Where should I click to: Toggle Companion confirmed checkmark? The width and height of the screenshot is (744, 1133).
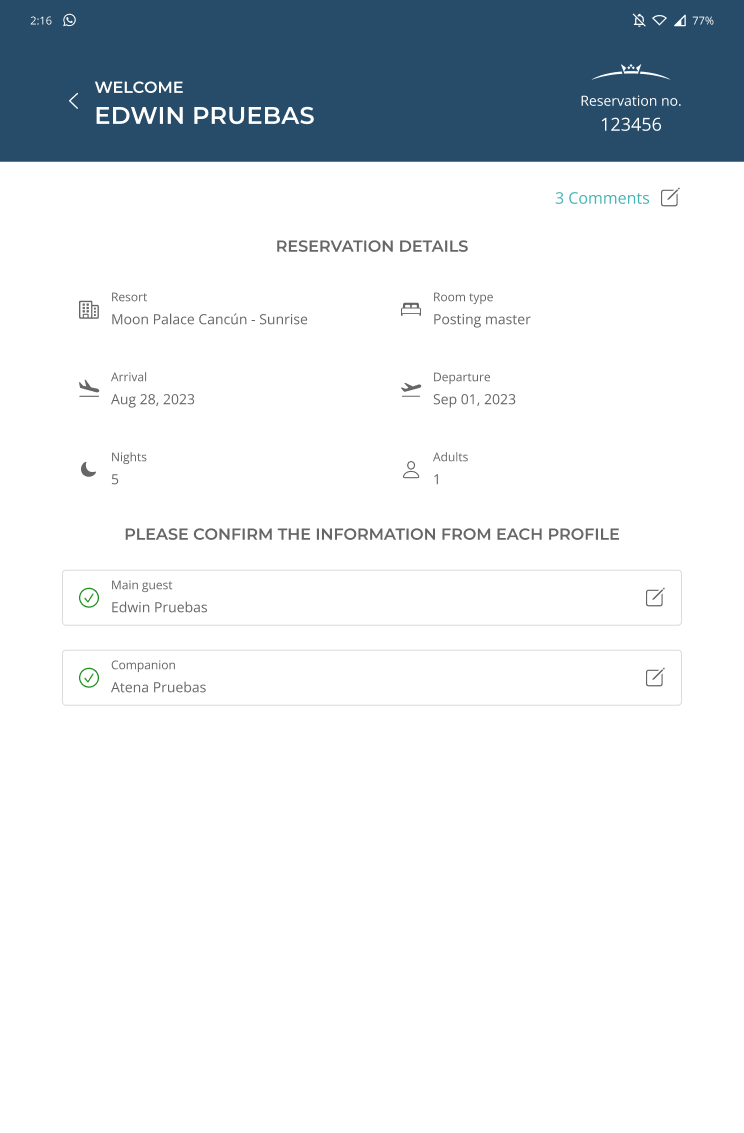pos(89,678)
